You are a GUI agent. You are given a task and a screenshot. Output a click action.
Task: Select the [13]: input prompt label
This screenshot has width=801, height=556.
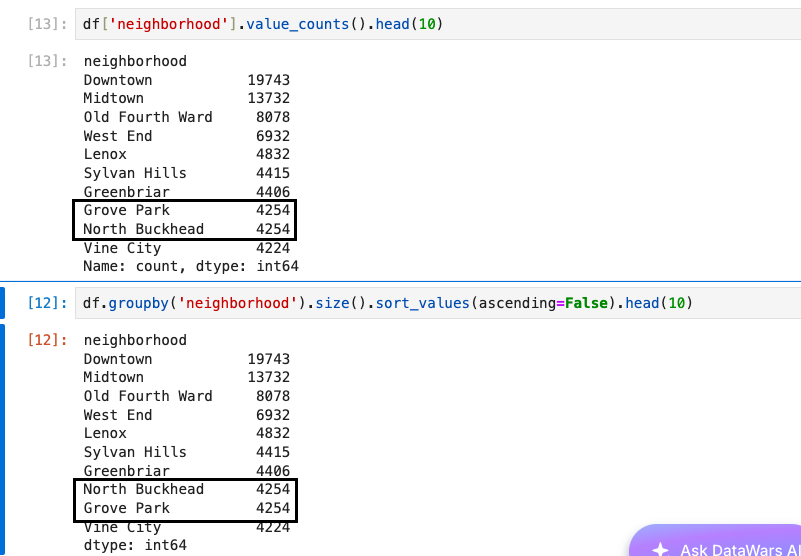pyautogui.click(x=48, y=24)
